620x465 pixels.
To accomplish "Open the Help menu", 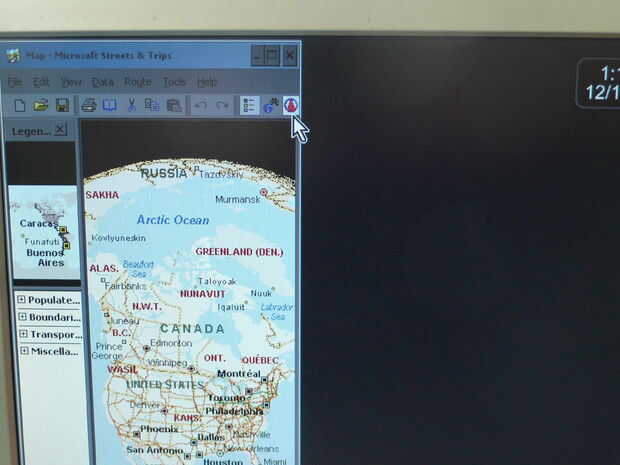I will [207, 82].
